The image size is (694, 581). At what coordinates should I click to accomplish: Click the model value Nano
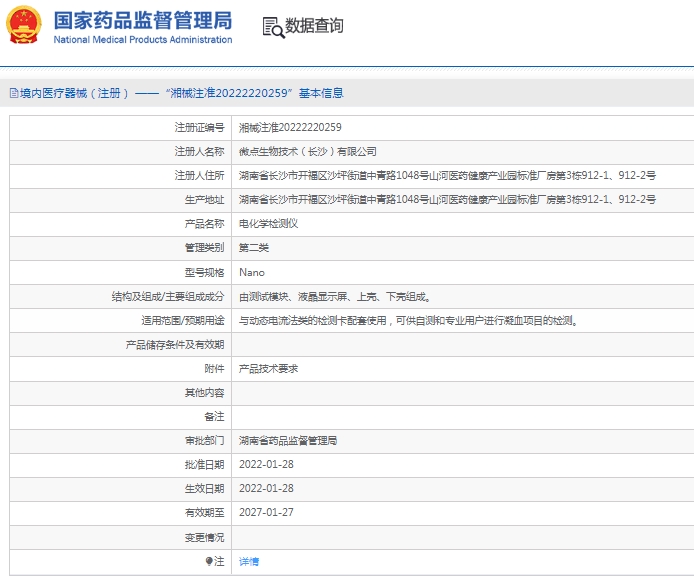point(252,272)
